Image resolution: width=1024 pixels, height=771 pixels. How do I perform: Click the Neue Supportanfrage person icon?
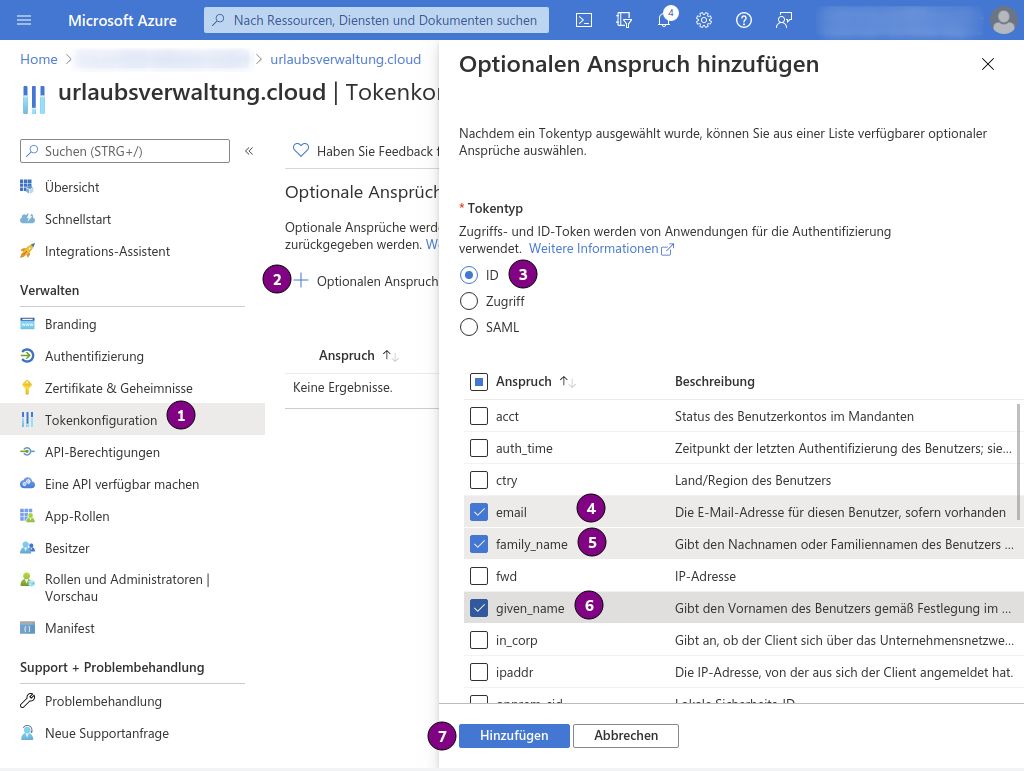27,732
